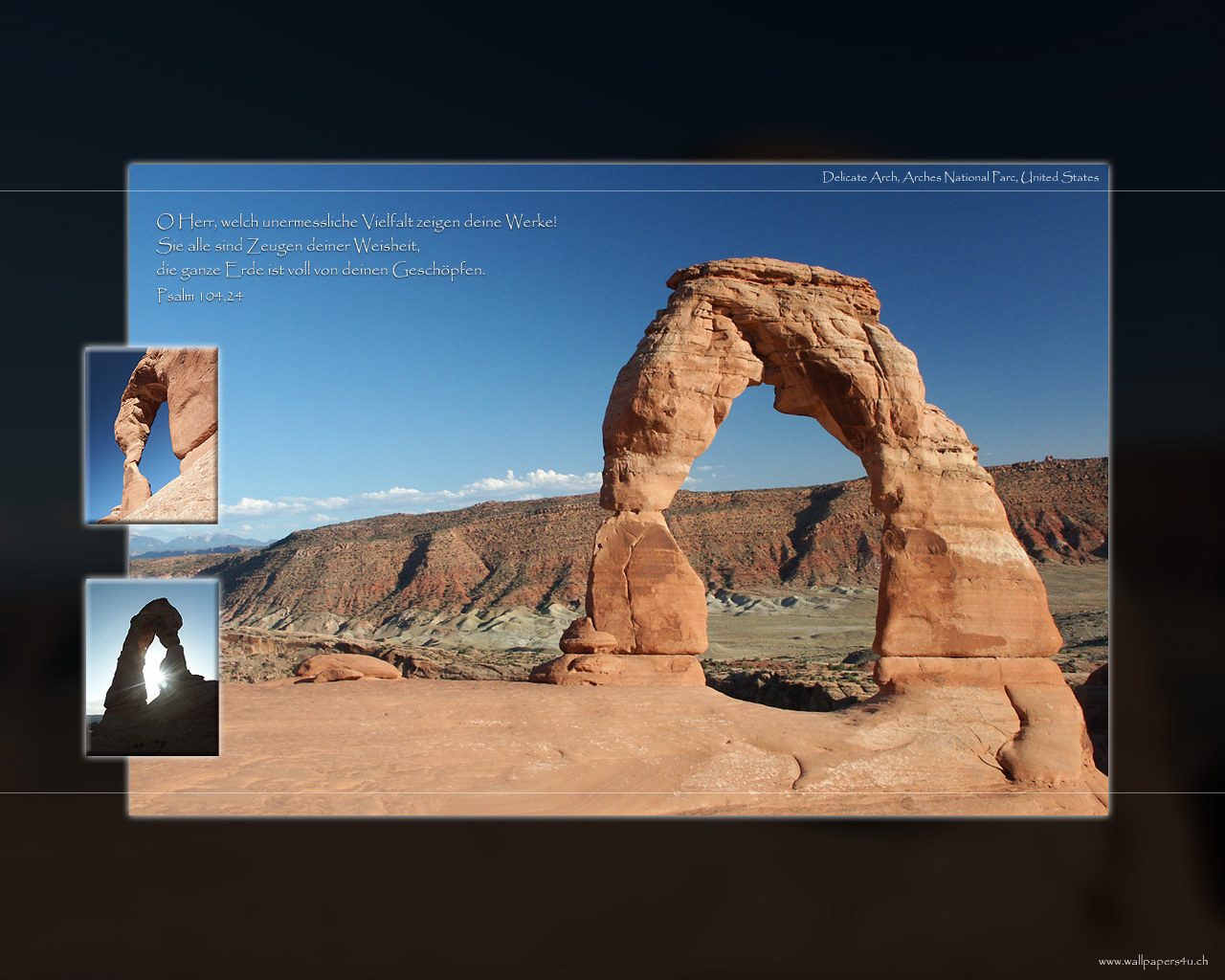Image resolution: width=1225 pixels, height=980 pixels.
Task: Select 'United States' in the location caption
Action: pyautogui.click(x=1059, y=177)
